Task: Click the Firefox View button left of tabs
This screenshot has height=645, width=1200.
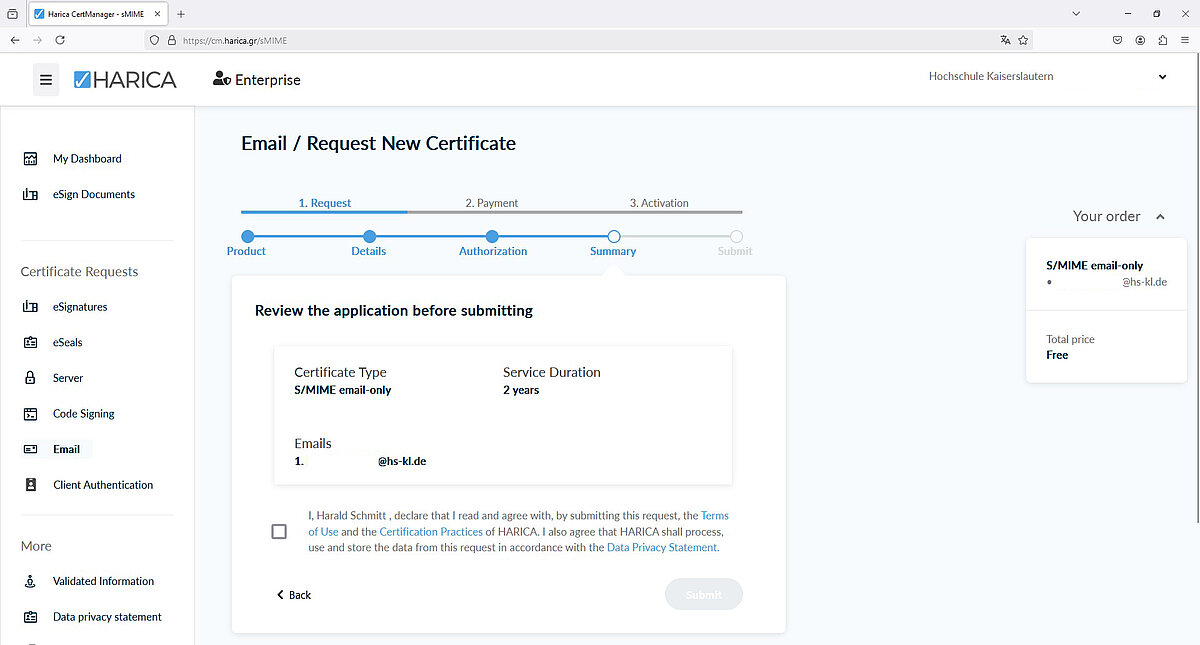Action: click(12, 14)
